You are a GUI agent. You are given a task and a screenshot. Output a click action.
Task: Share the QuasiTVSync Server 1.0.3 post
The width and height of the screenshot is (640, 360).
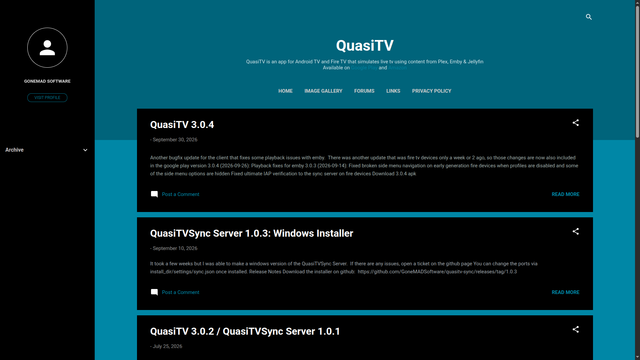tap(576, 231)
